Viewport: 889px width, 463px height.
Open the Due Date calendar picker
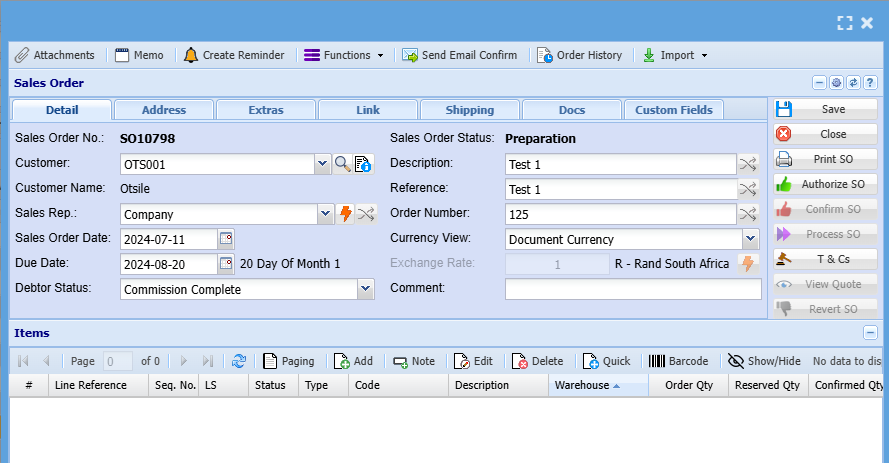pos(226,264)
